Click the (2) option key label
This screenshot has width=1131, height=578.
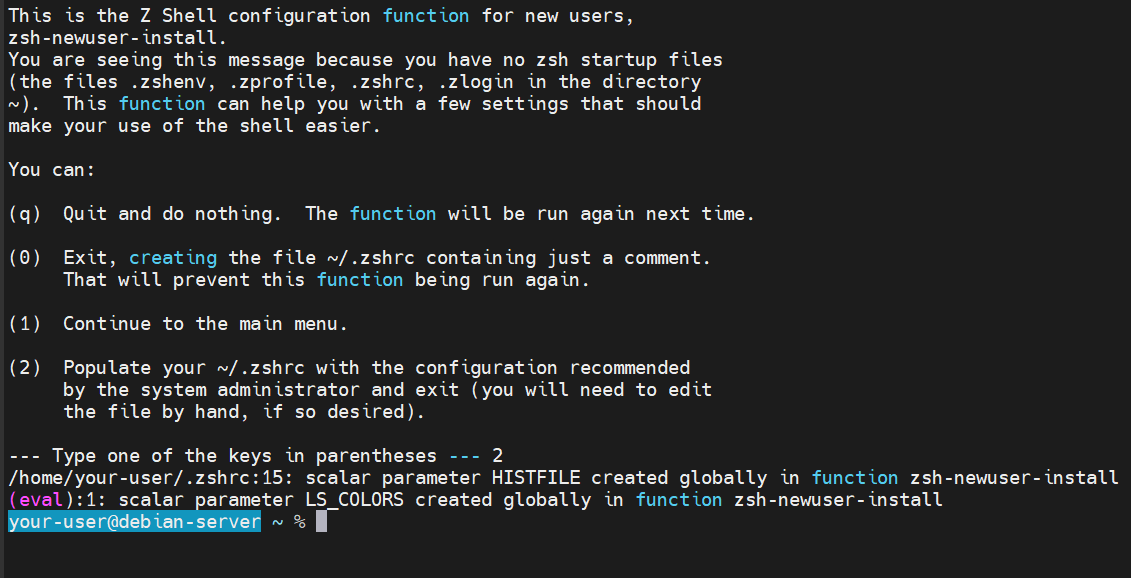pos(24,368)
